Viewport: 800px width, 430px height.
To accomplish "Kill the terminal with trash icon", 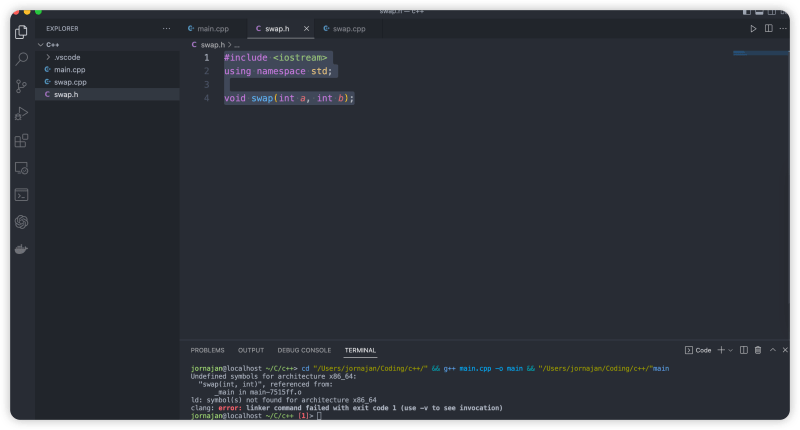I will click(x=758, y=350).
